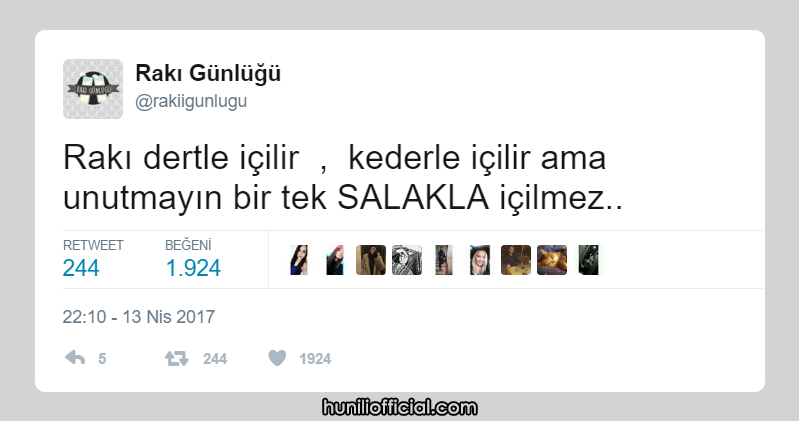This screenshot has width=799, height=421.
Task: Open the fifth liker's avatar
Action: 443,260
